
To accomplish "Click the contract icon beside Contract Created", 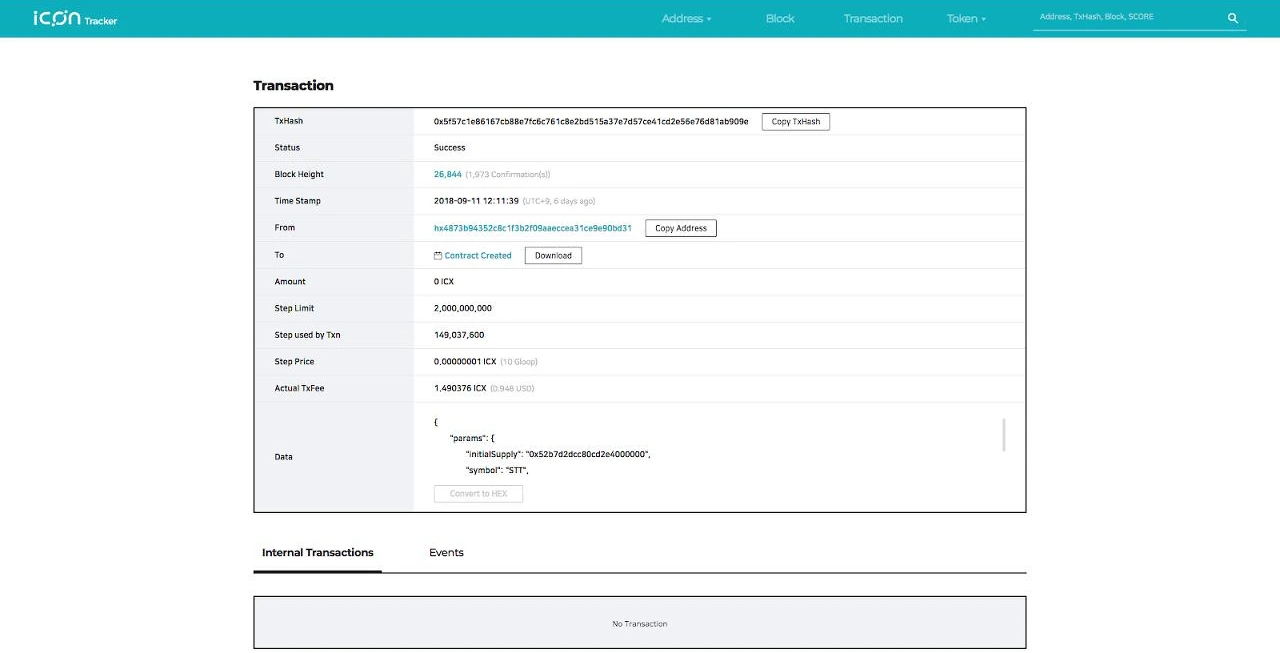I will (x=438, y=256).
